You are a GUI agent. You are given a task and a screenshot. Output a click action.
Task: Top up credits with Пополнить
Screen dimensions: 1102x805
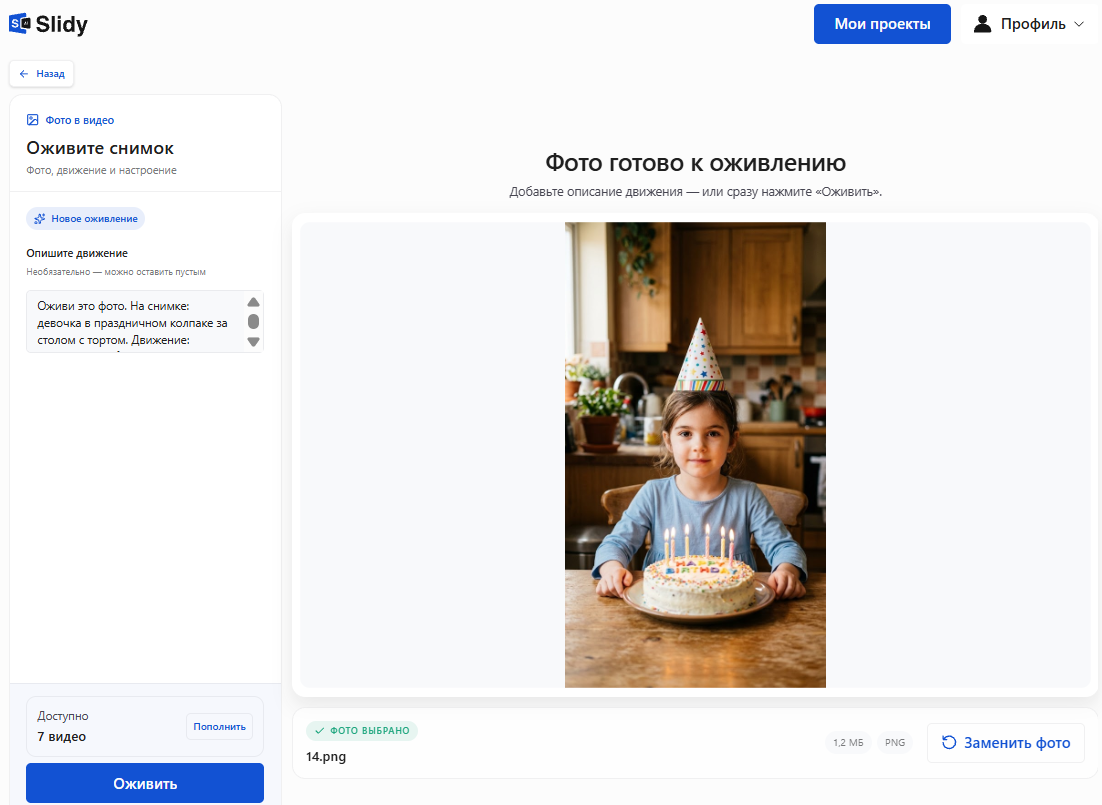click(219, 727)
